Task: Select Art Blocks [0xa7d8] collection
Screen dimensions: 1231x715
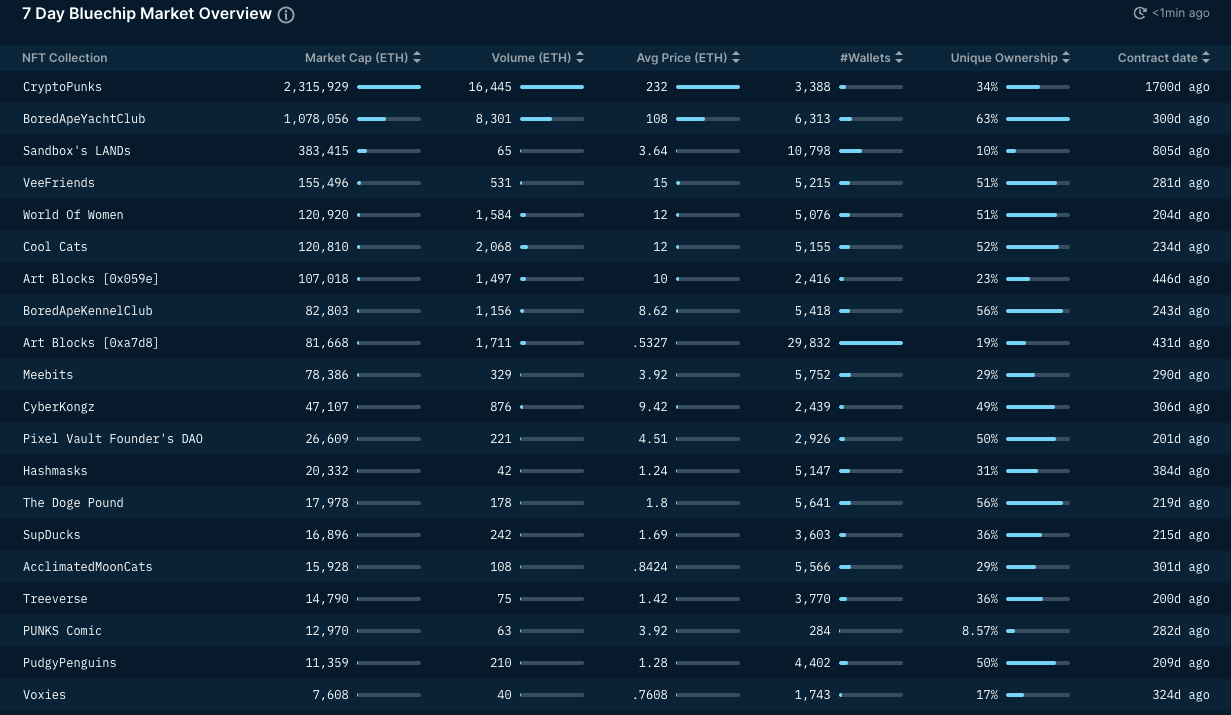Action: (x=91, y=343)
